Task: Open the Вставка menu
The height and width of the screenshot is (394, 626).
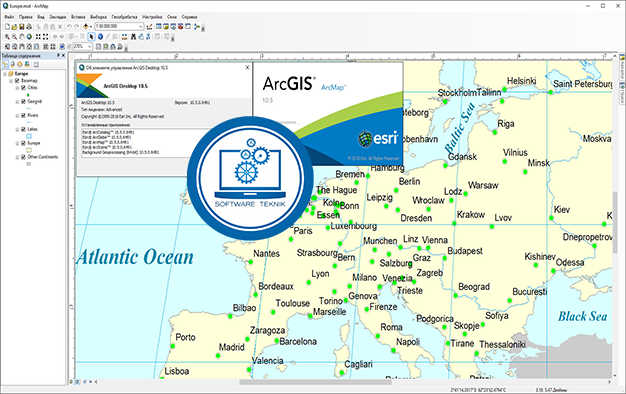Action: (x=78, y=17)
